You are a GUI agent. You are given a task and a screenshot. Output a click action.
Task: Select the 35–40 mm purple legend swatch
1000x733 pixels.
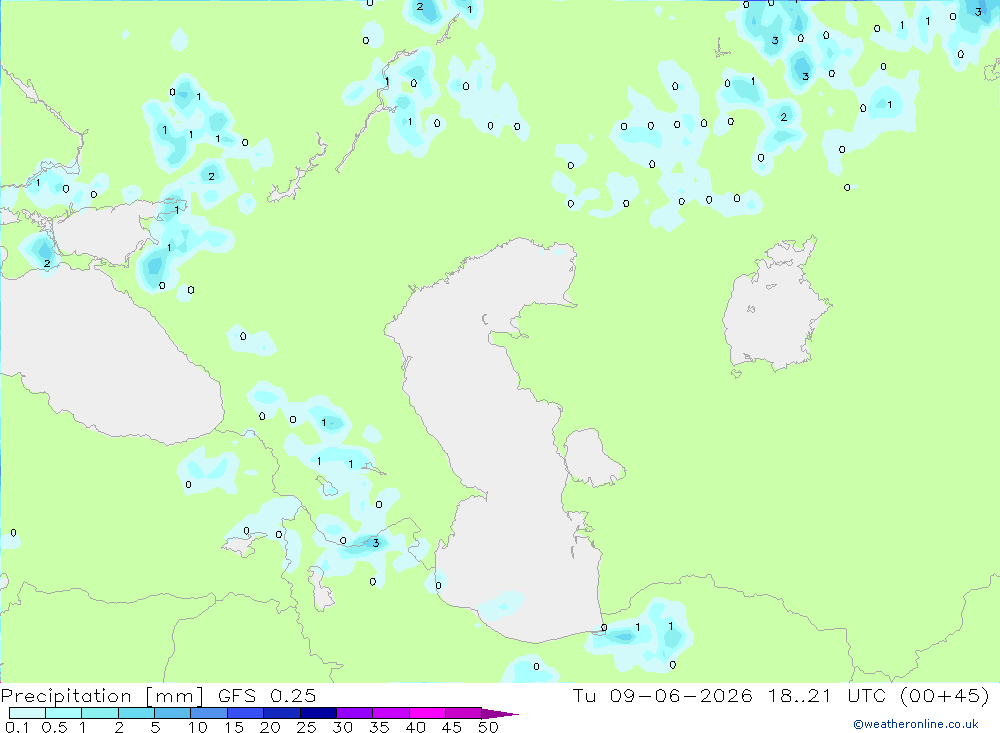390,713
